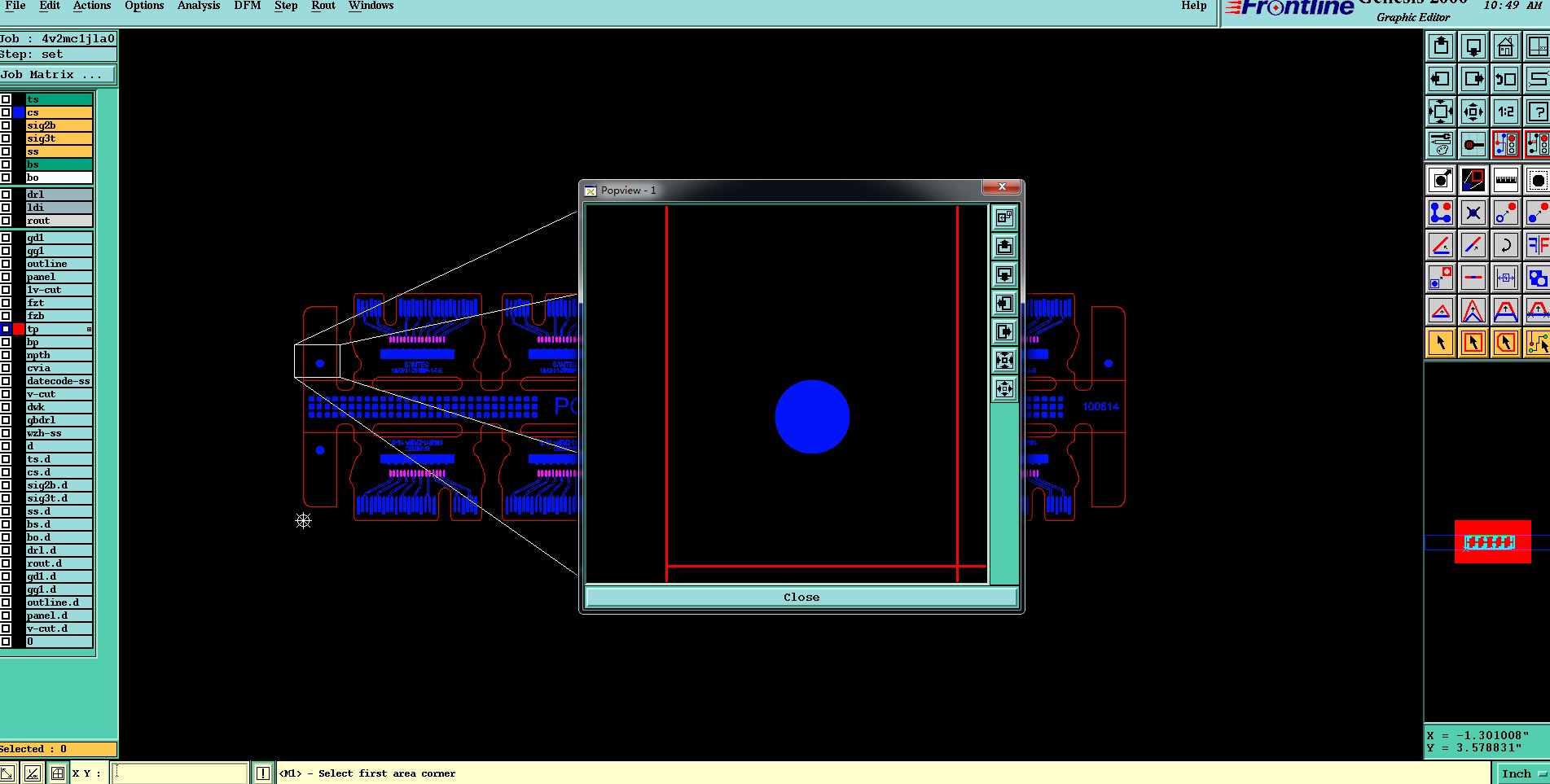This screenshot has width=1550, height=784.
Task: Click the pan right icon in main toolbar
Action: pos(1473,79)
